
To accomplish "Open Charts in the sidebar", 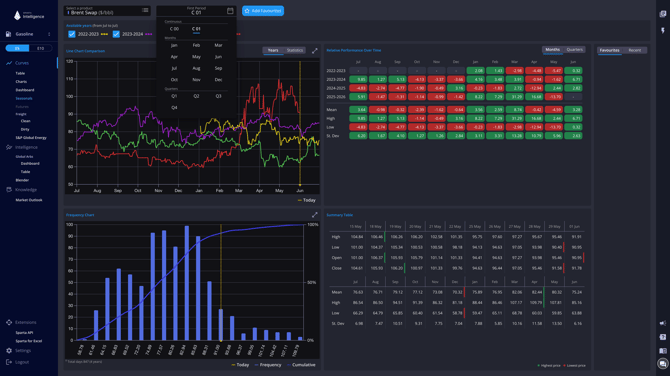I will [x=21, y=81].
